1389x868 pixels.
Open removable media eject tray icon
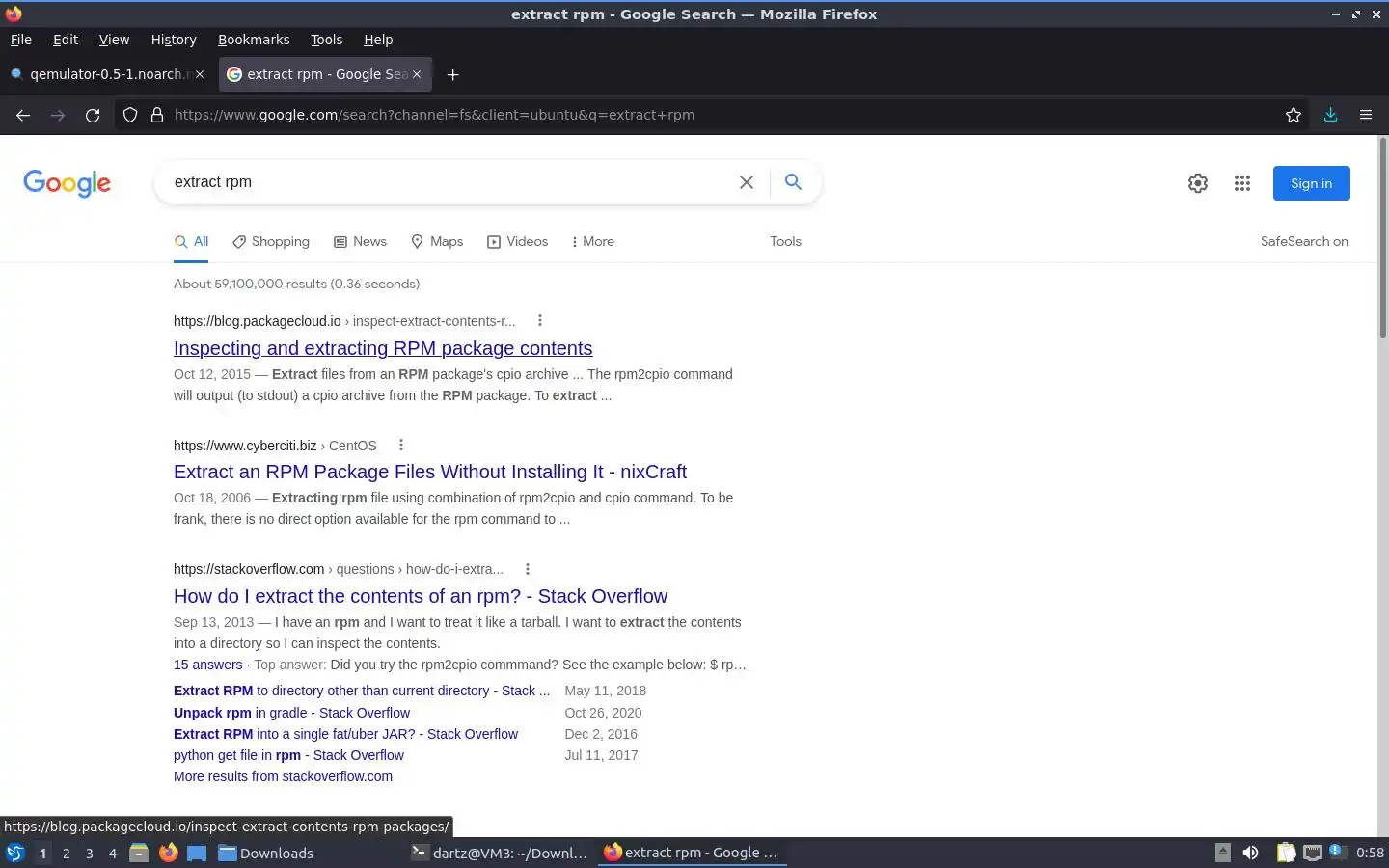click(1222, 853)
